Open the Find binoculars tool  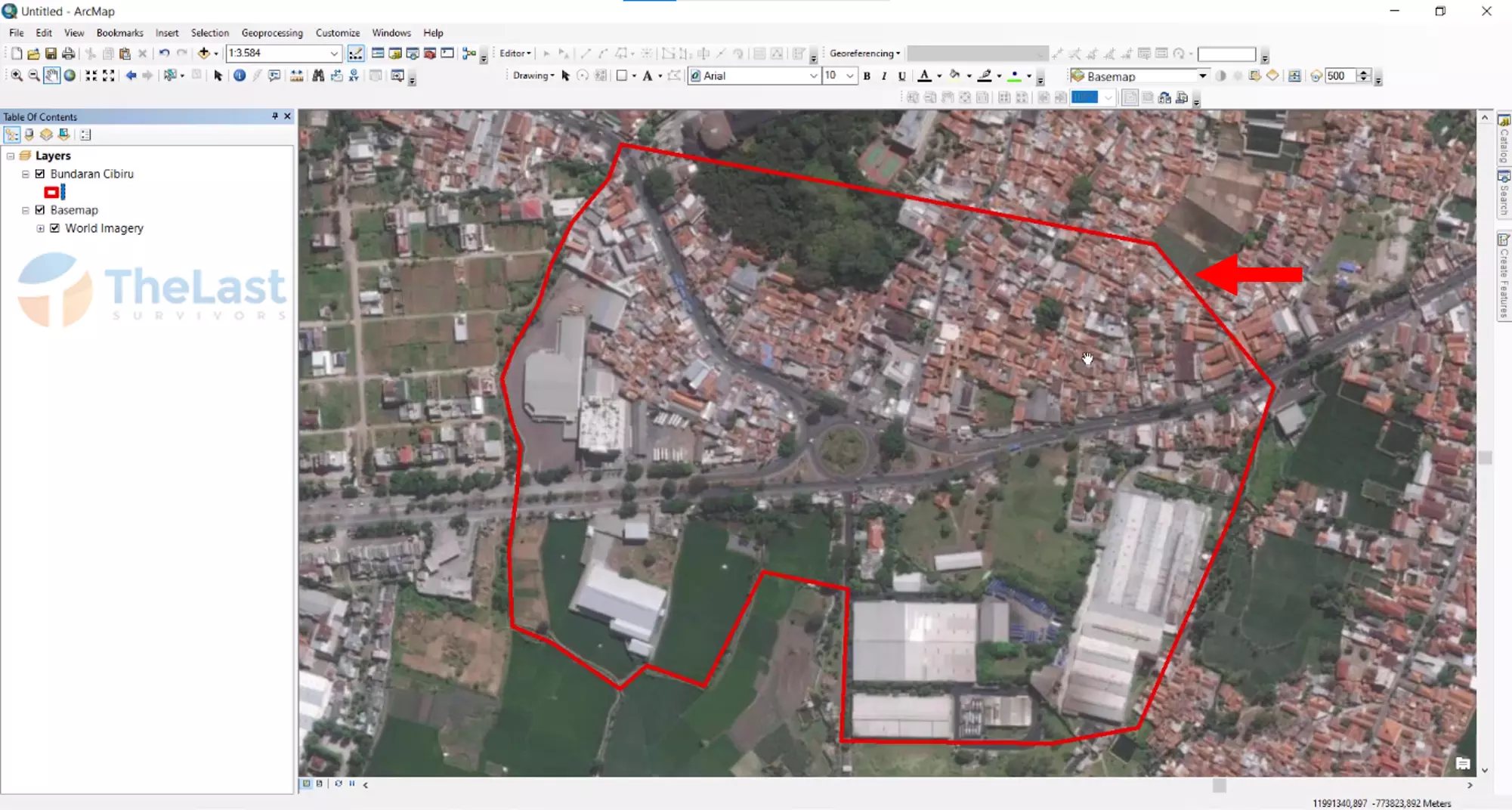(318, 76)
